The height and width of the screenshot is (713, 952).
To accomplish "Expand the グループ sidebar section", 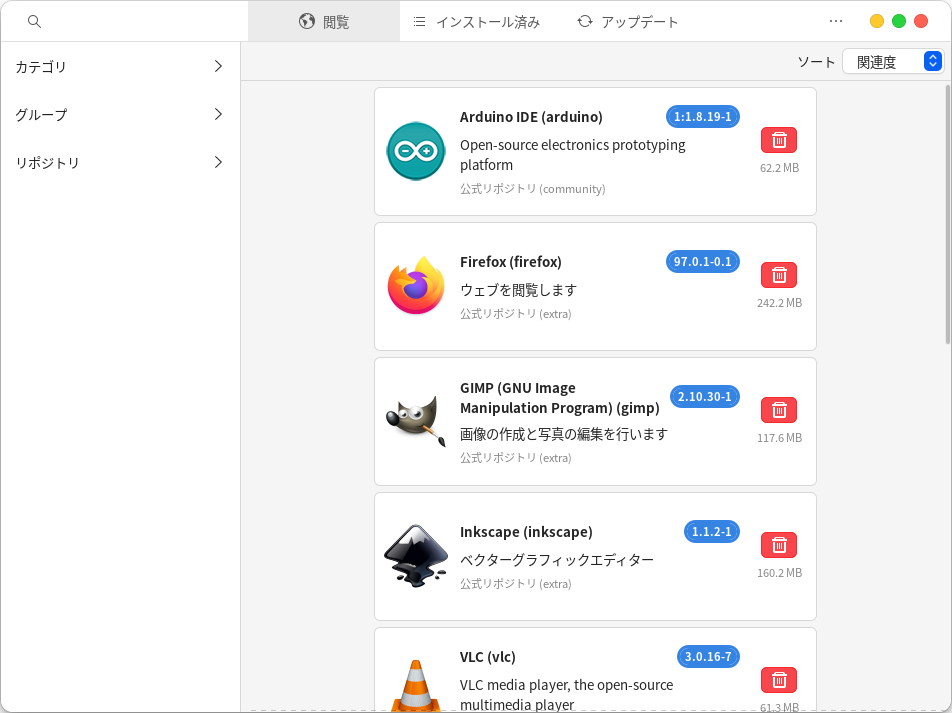I will coord(120,115).
